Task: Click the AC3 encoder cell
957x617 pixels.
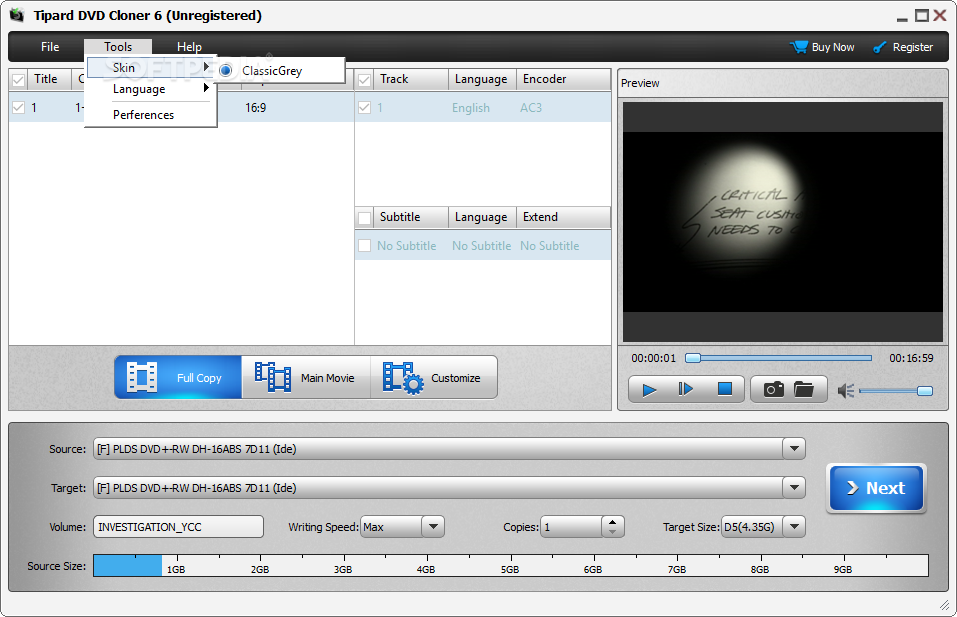Action: click(530, 108)
